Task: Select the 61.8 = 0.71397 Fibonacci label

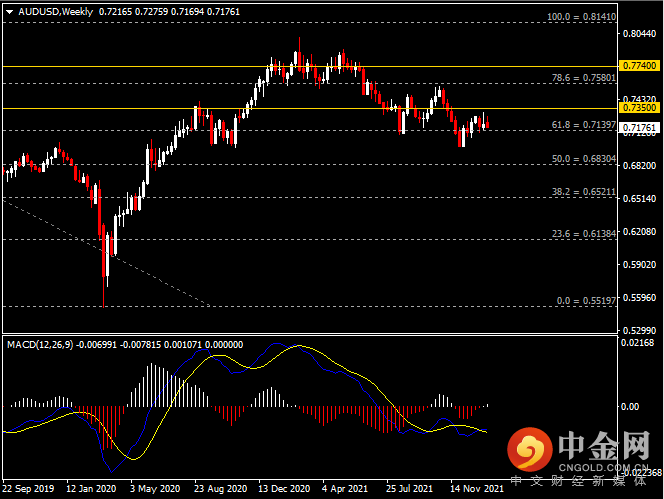Action: click(x=584, y=125)
